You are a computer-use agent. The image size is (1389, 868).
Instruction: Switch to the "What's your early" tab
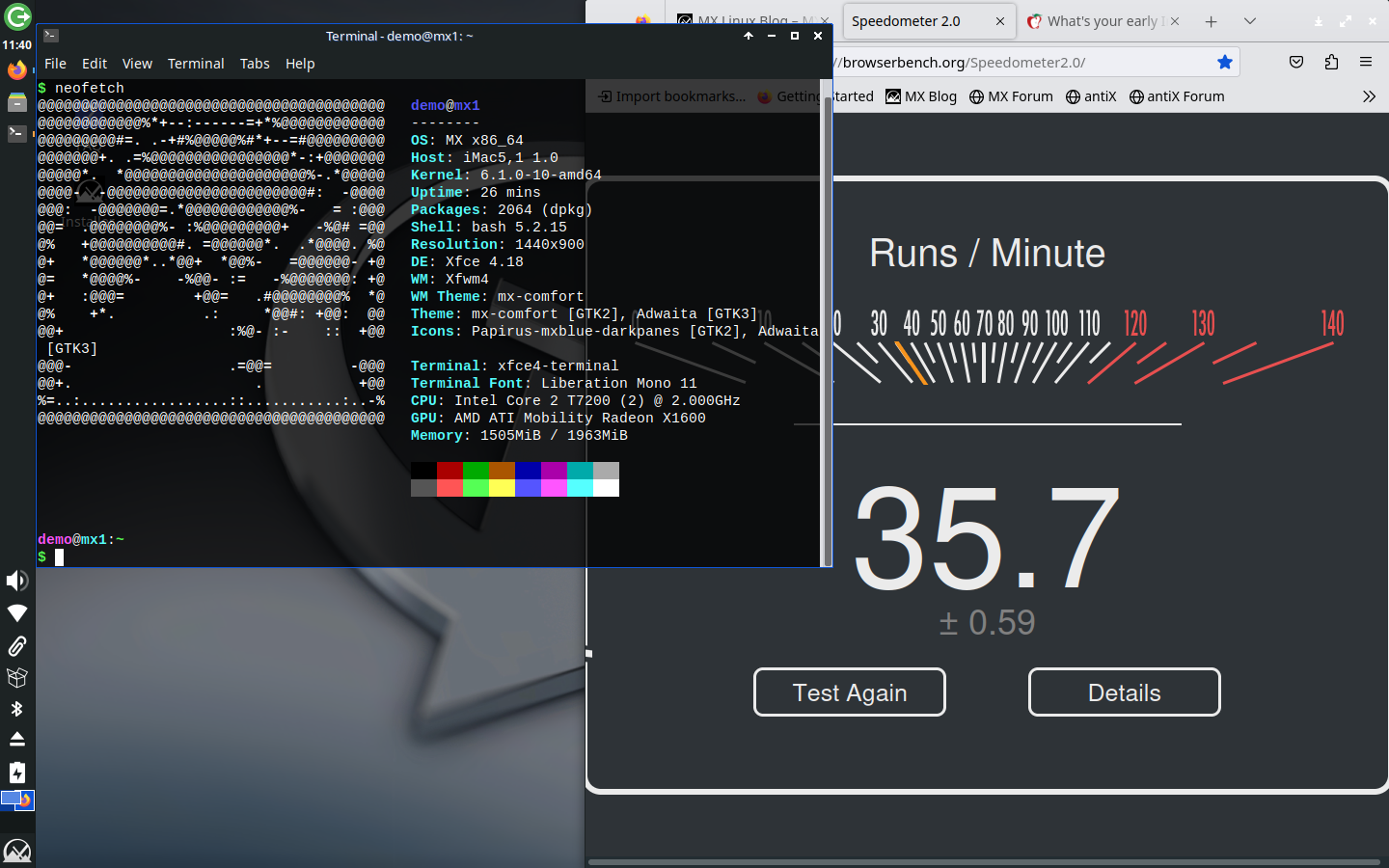point(1103,21)
